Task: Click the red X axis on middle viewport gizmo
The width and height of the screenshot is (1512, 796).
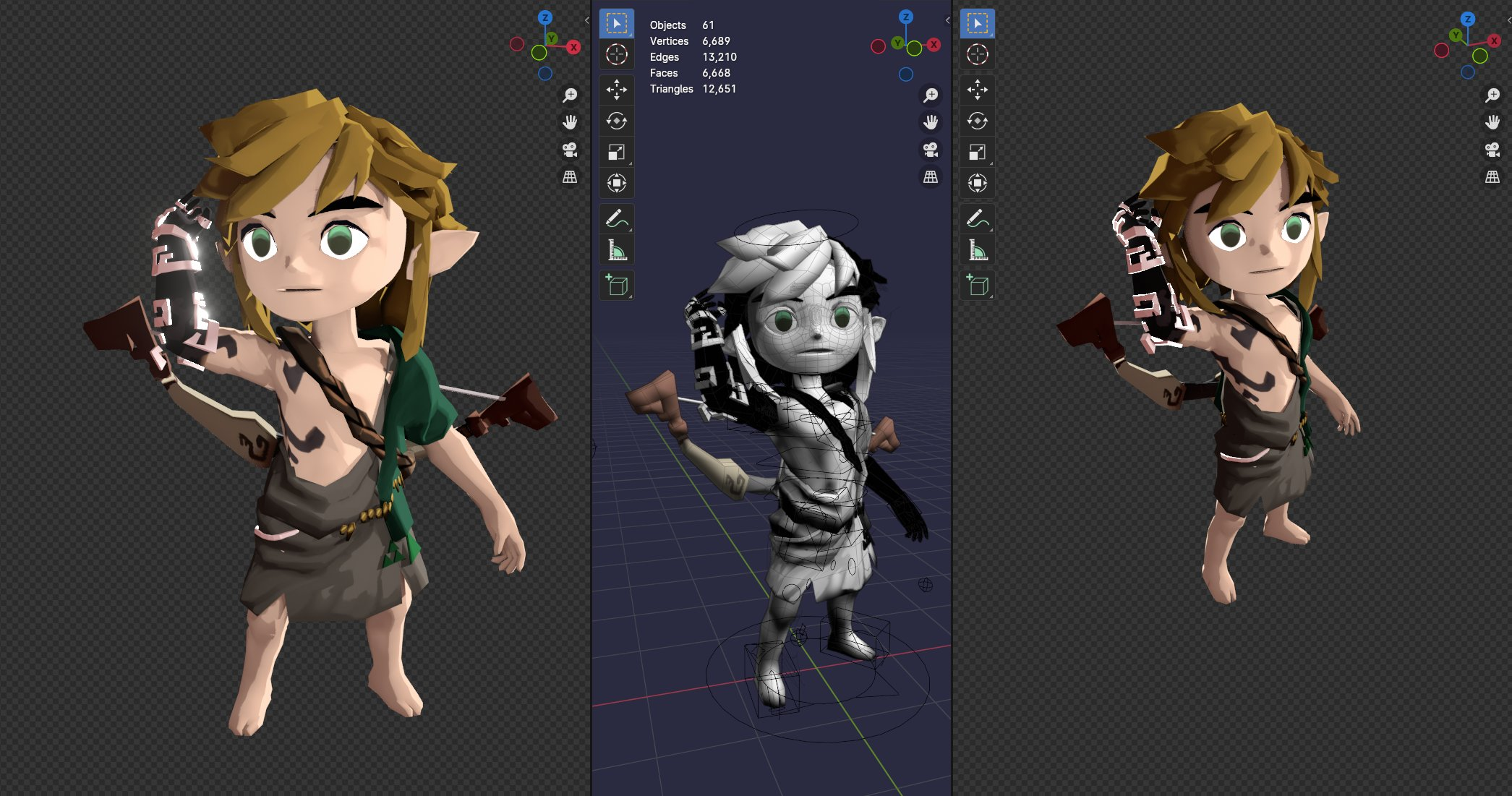Action: pyautogui.click(x=934, y=44)
